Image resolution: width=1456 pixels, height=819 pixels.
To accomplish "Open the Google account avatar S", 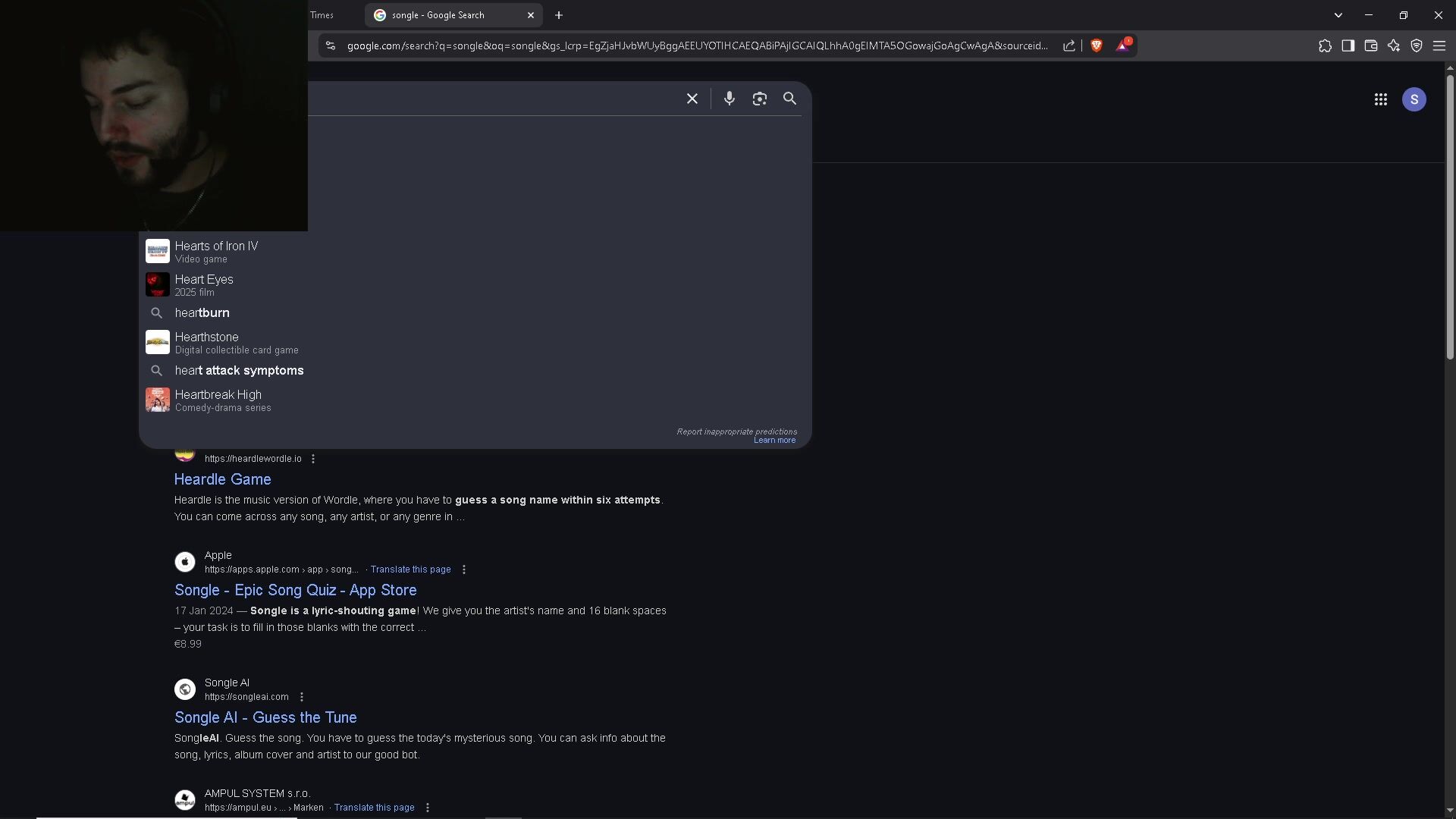I will (1414, 99).
